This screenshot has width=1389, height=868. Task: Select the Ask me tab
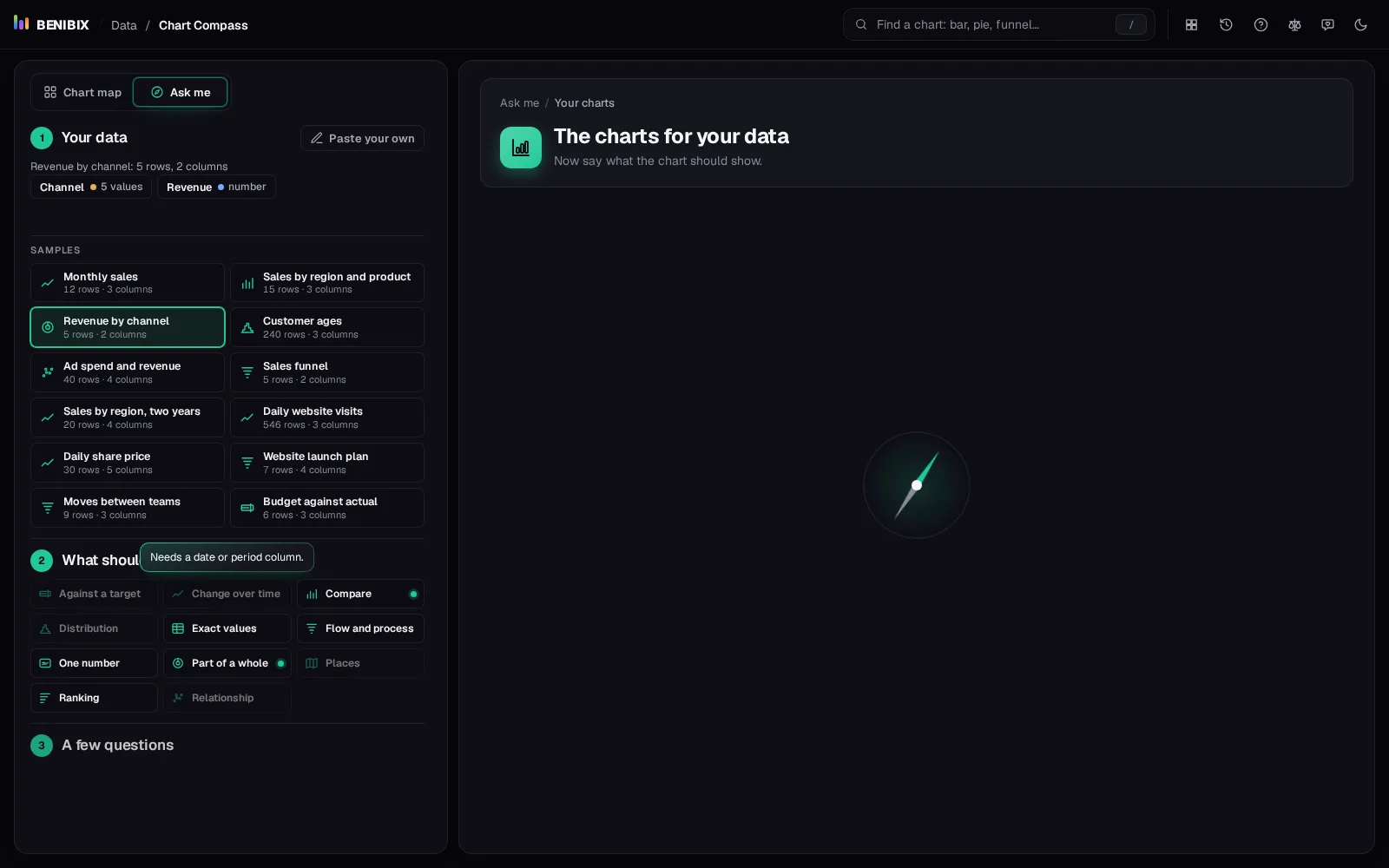click(x=181, y=93)
